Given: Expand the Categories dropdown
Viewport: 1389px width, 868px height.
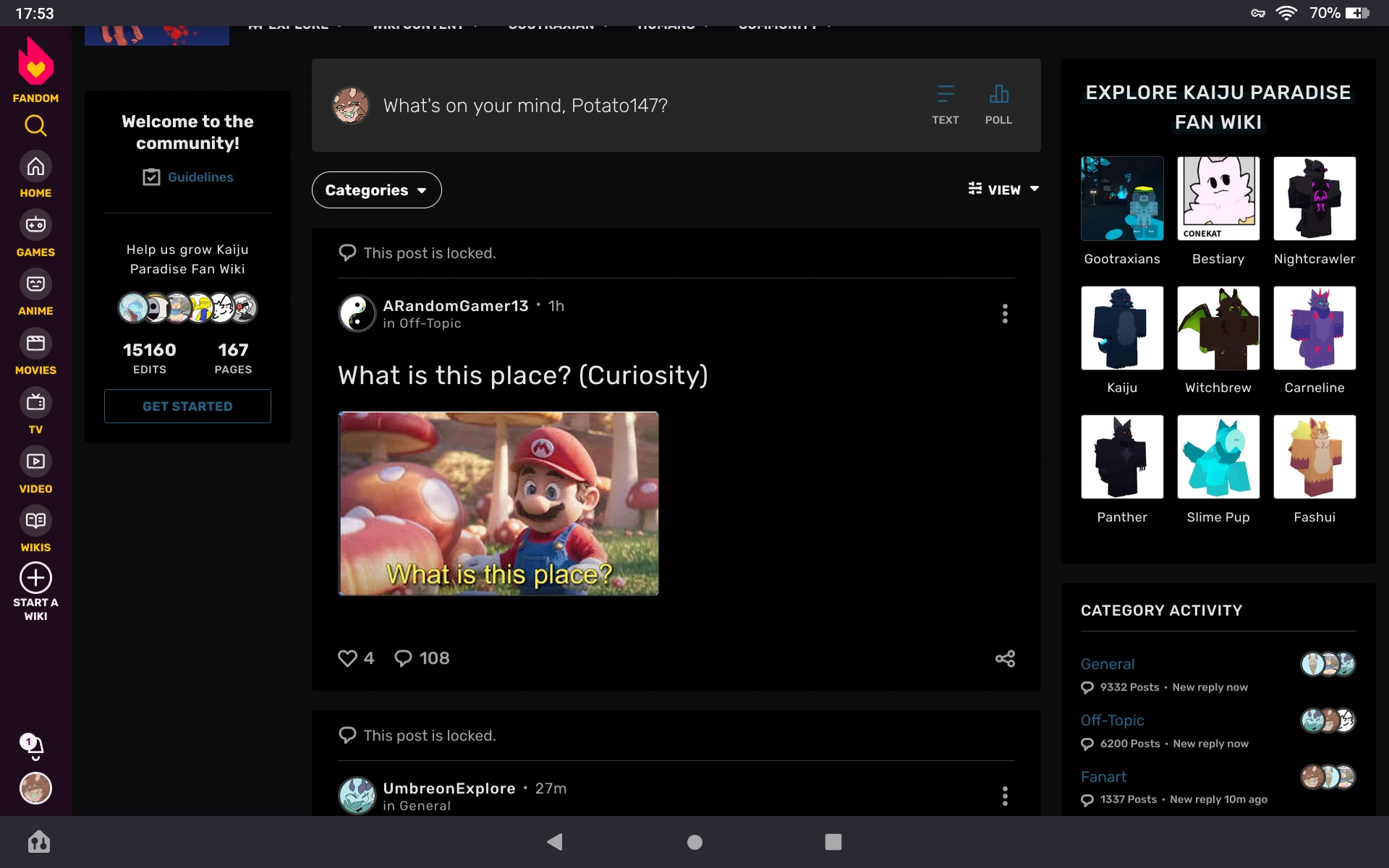Looking at the screenshot, I should (x=376, y=190).
